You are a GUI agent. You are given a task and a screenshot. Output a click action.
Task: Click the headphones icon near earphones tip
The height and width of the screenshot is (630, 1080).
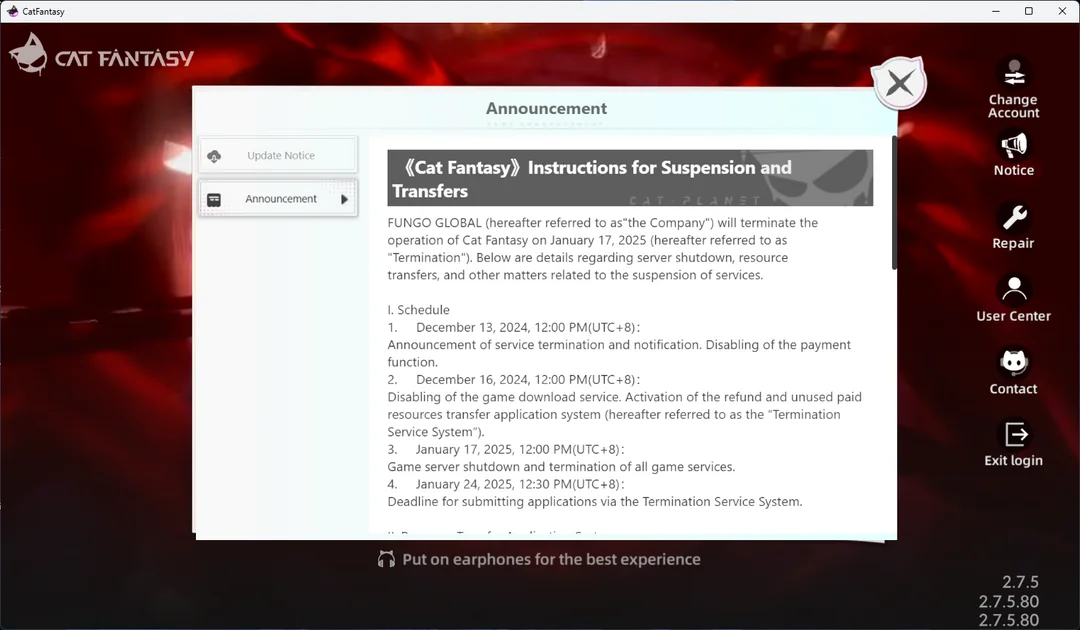pyautogui.click(x=386, y=559)
